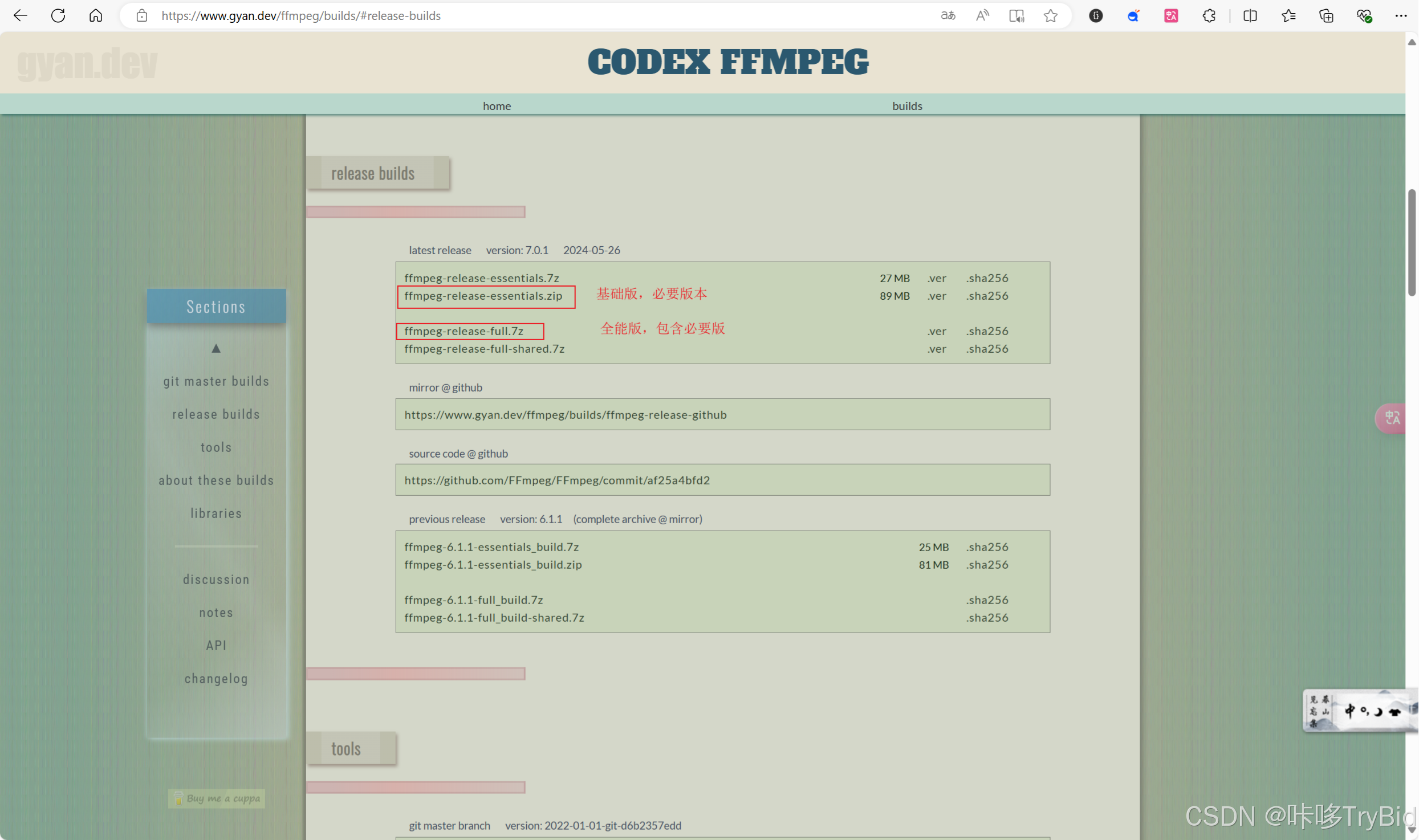Image resolution: width=1419 pixels, height=840 pixels.
Task: Click the floating pink translate button
Action: click(x=1392, y=418)
